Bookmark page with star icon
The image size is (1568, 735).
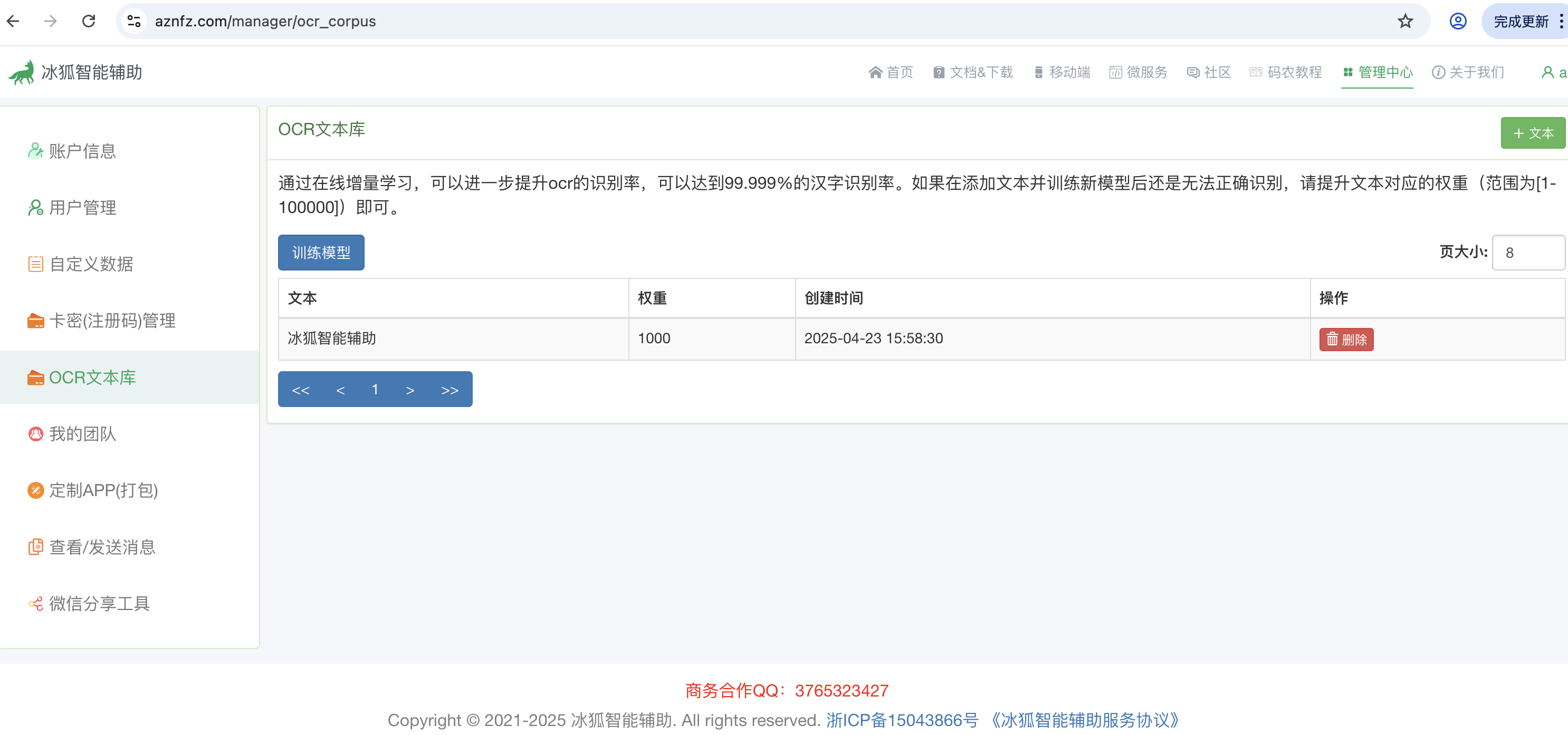click(x=1405, y=21)
